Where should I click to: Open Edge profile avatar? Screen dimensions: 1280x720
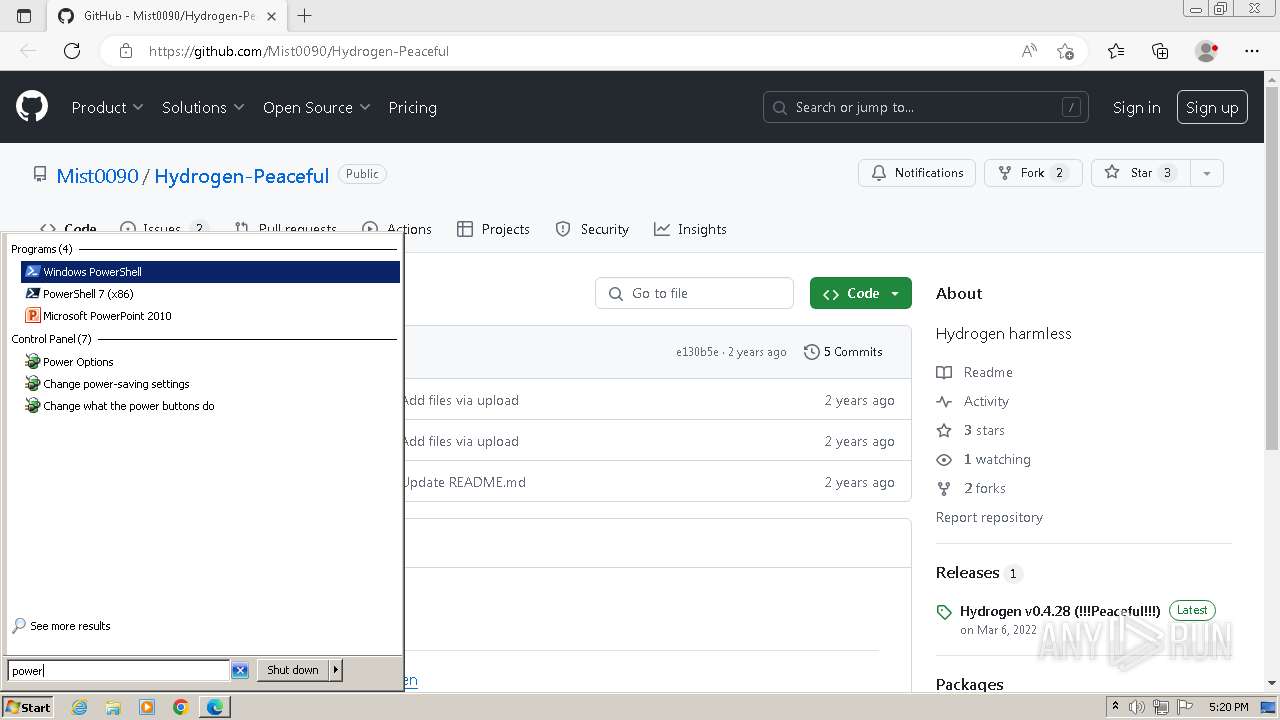coord(1207,51)
